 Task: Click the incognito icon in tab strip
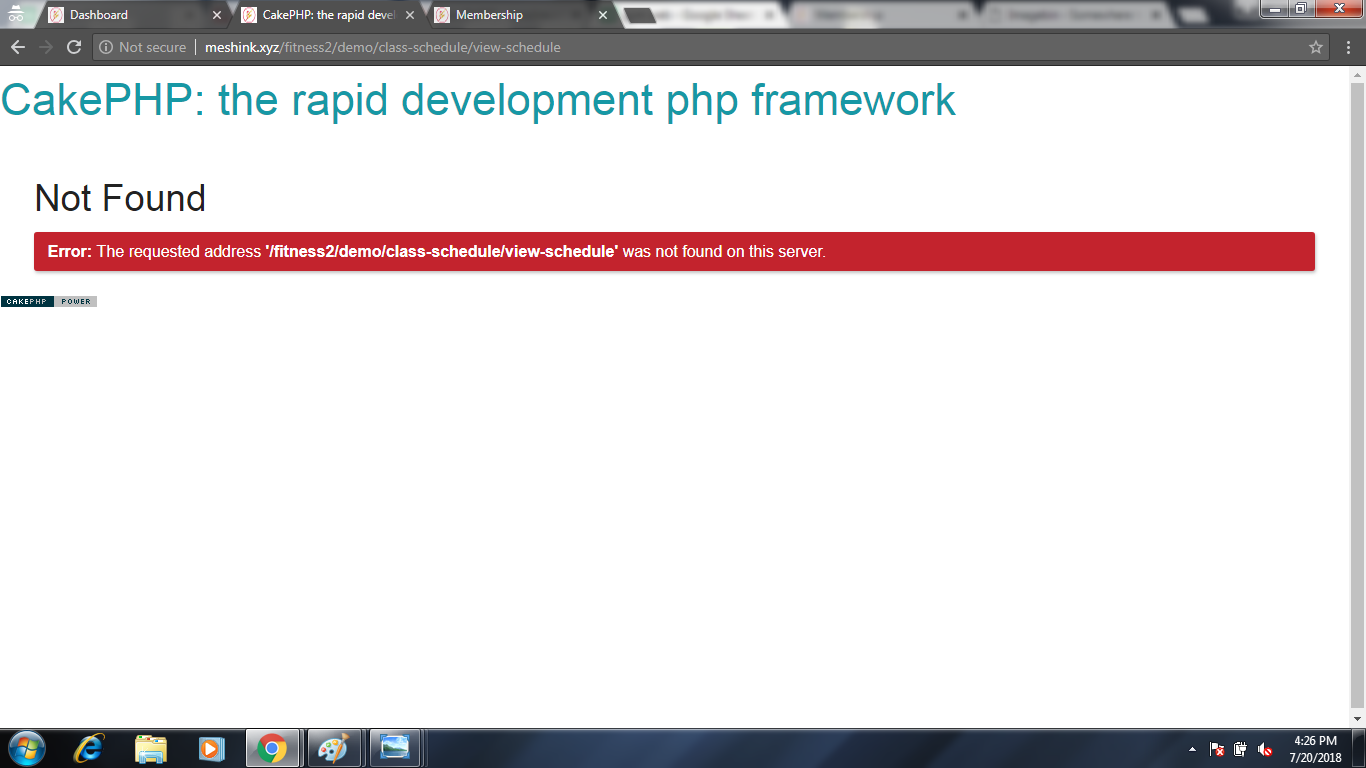click(x=16, y=15)
